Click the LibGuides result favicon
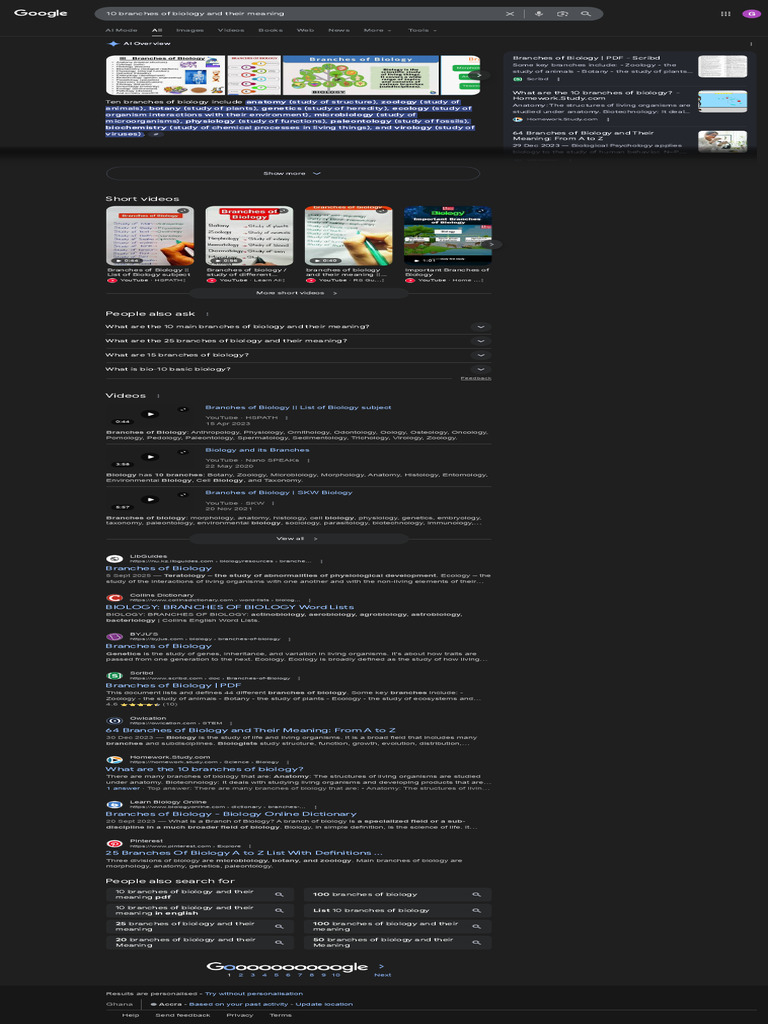The height and width of the screenshot is (1024, 768). 114,559
